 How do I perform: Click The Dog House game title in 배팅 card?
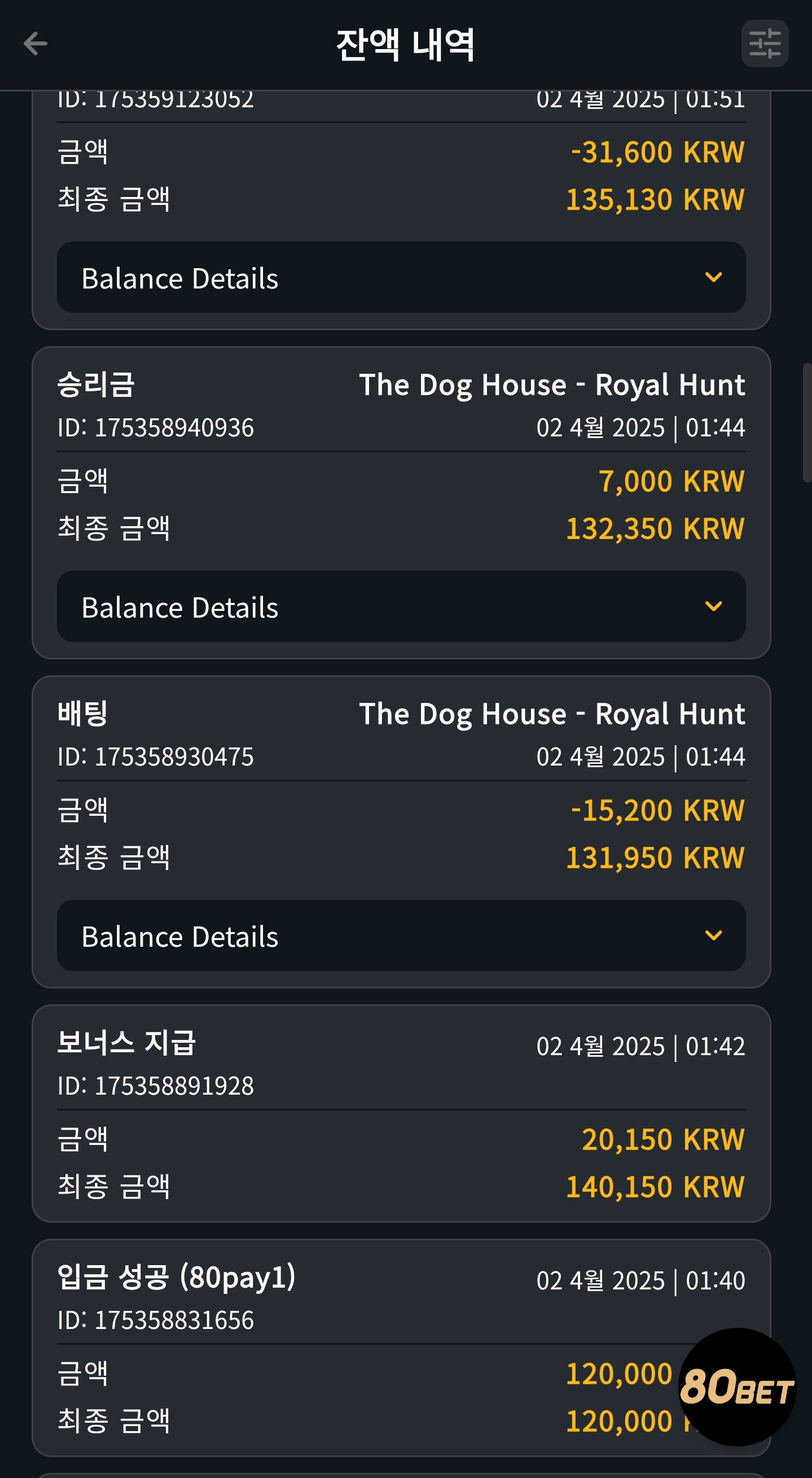point(552,714)
